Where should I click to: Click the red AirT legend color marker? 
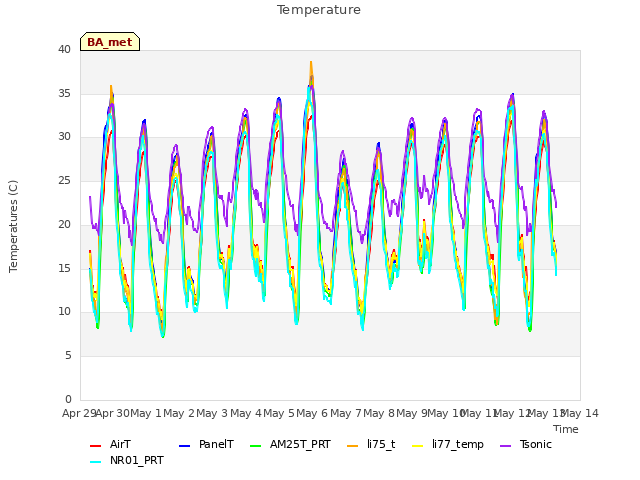[x=96, y=446]
